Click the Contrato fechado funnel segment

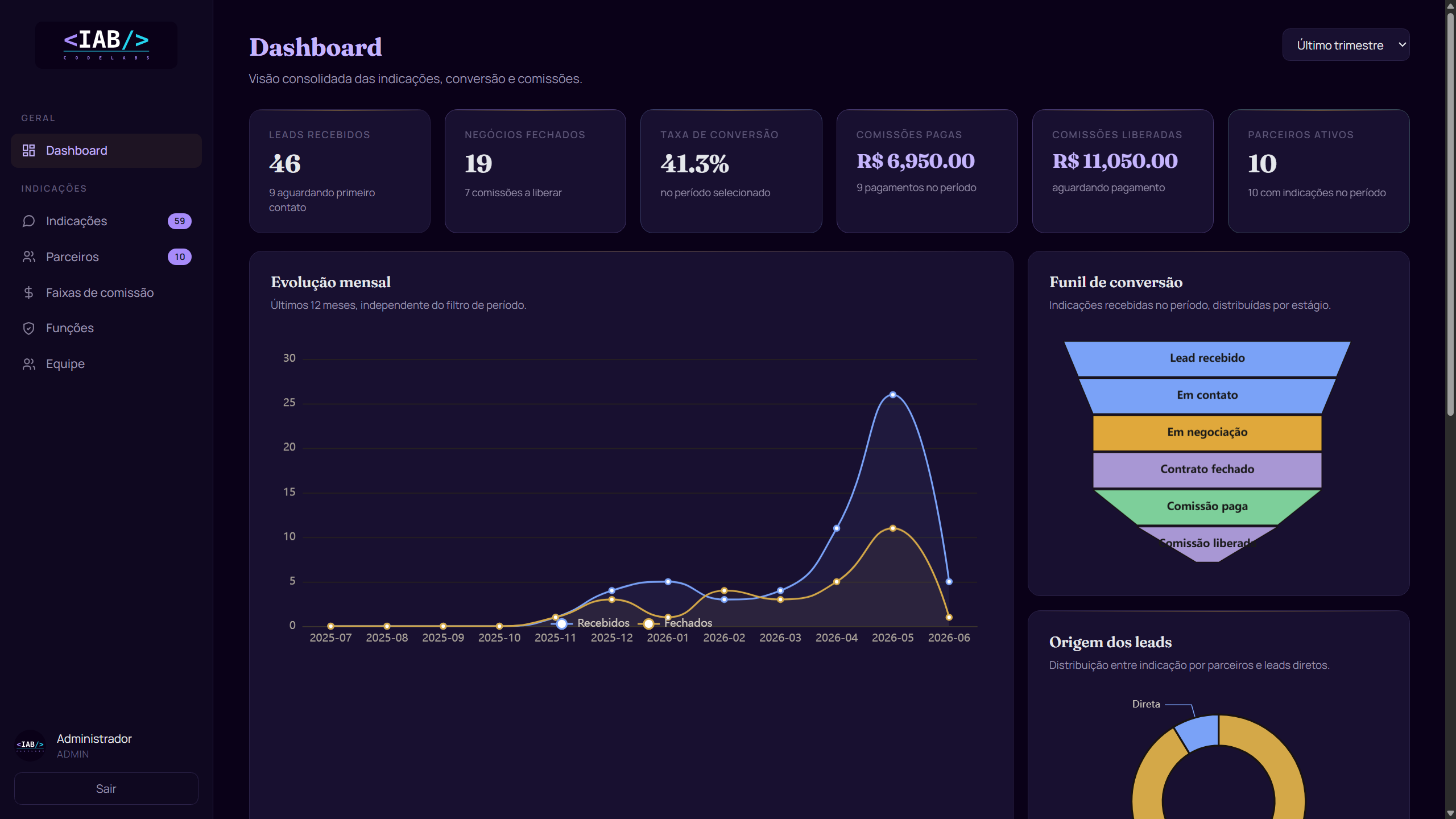click(x=1207, y=469)
